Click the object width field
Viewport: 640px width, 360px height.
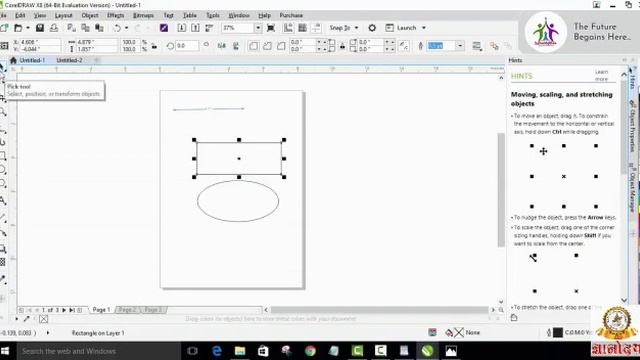96,42
